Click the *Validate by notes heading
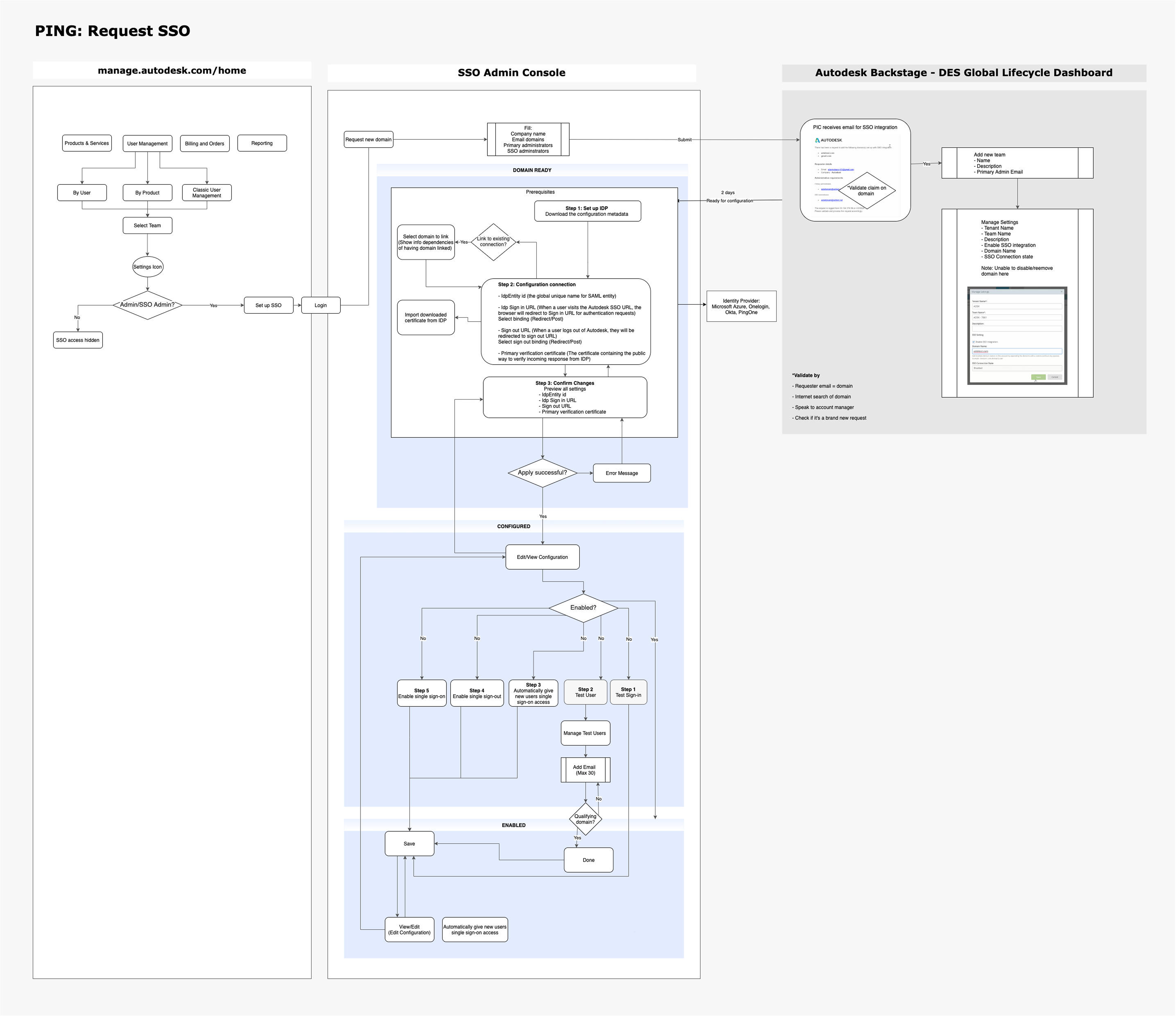Viewport: 1176px width, 1016px height. (x=806, y=375)
